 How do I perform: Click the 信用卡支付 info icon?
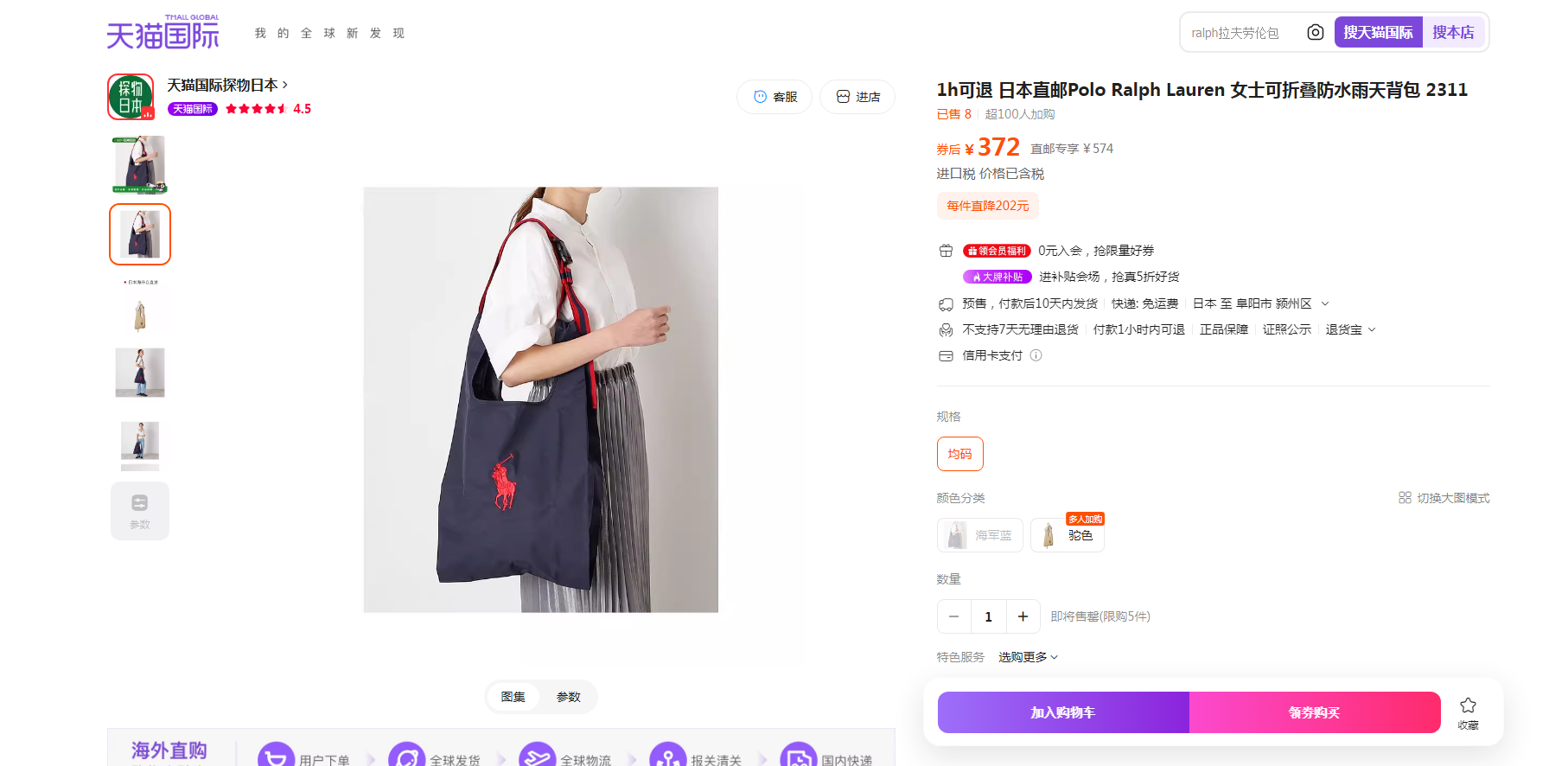[x=1036, y=355]
